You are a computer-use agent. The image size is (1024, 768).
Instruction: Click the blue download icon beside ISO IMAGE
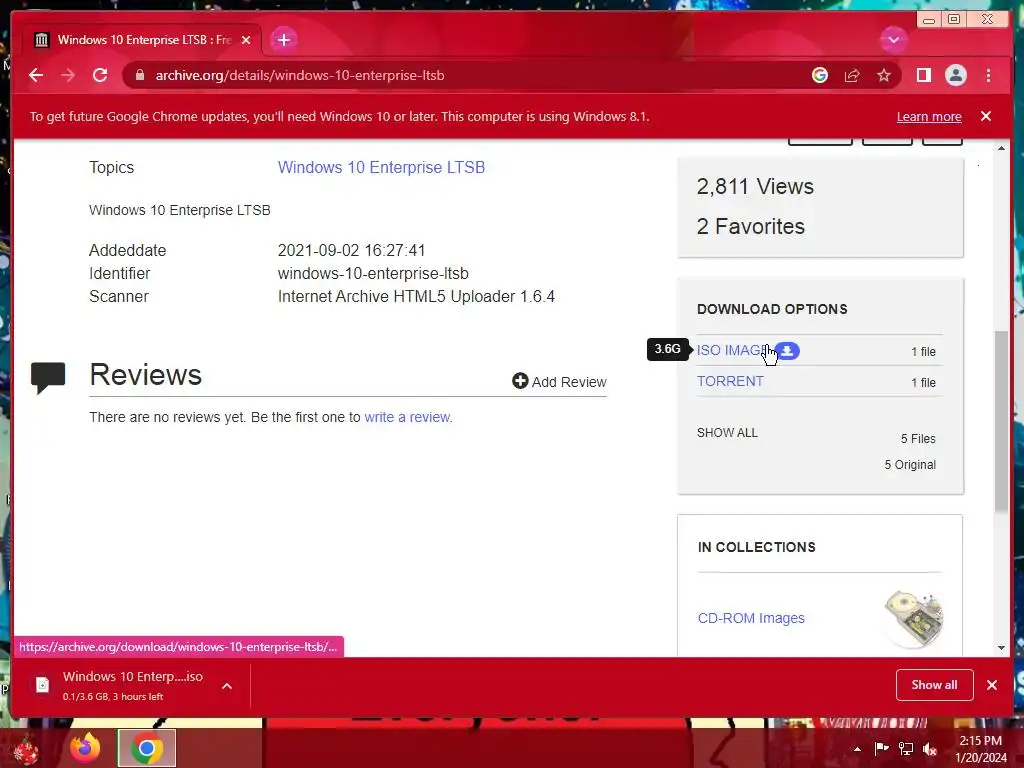788,351
